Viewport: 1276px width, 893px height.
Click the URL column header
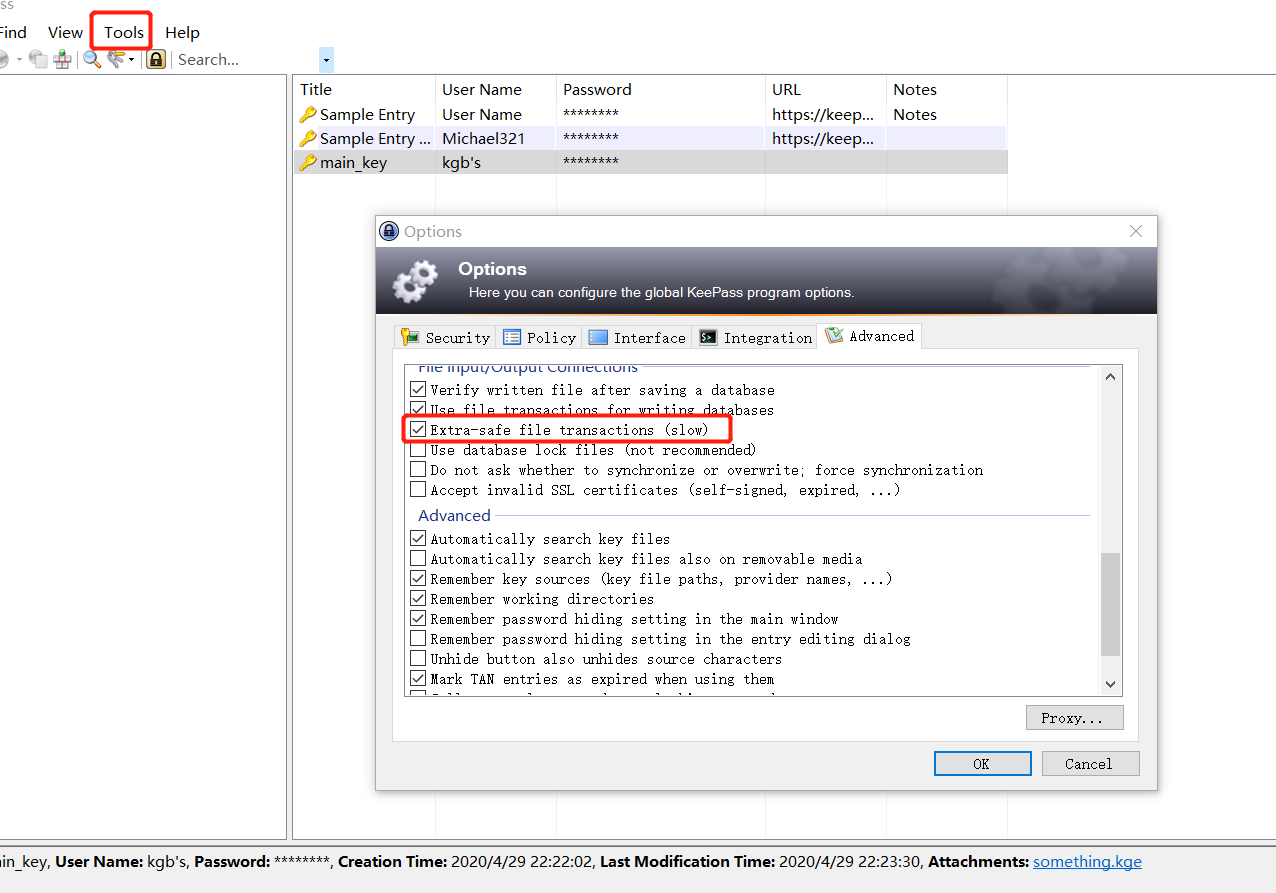[x=825, y=89]
